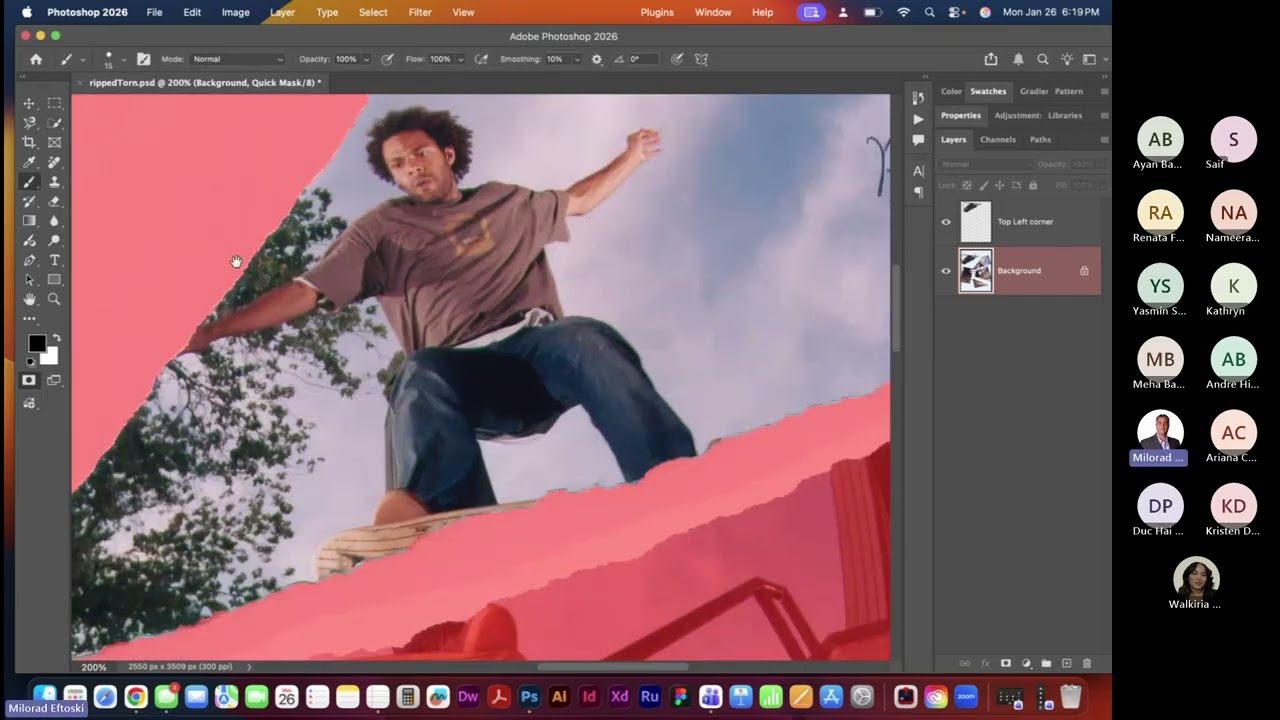Open the Image menu

[x=235, y=12]
